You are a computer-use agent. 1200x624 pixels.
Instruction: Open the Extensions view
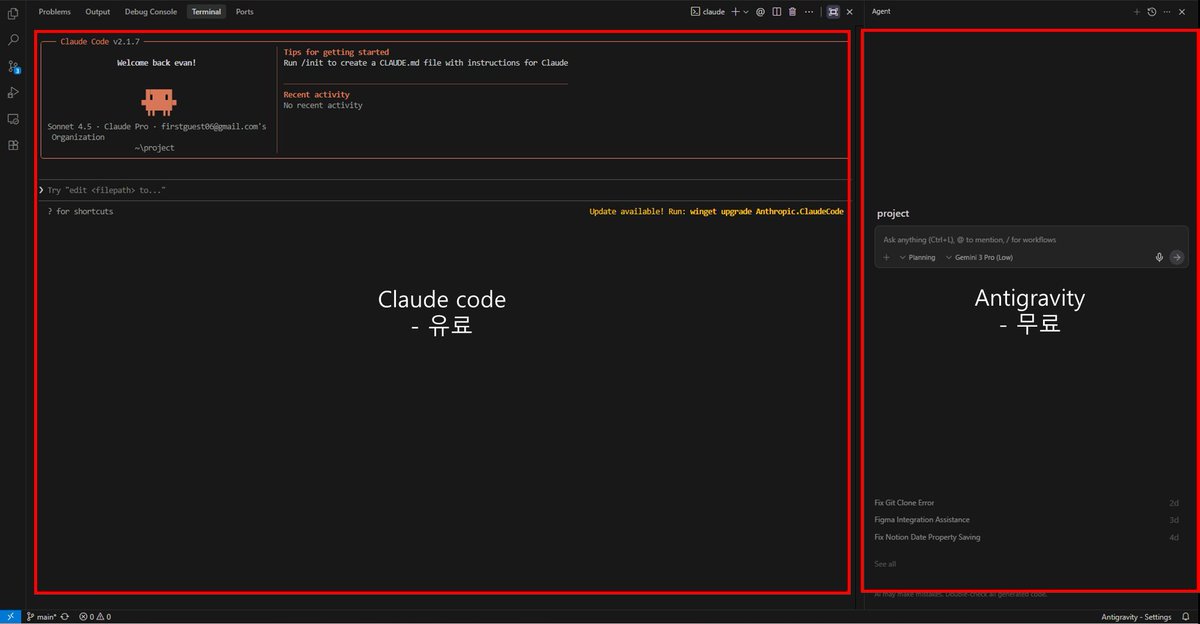point(13,145)
